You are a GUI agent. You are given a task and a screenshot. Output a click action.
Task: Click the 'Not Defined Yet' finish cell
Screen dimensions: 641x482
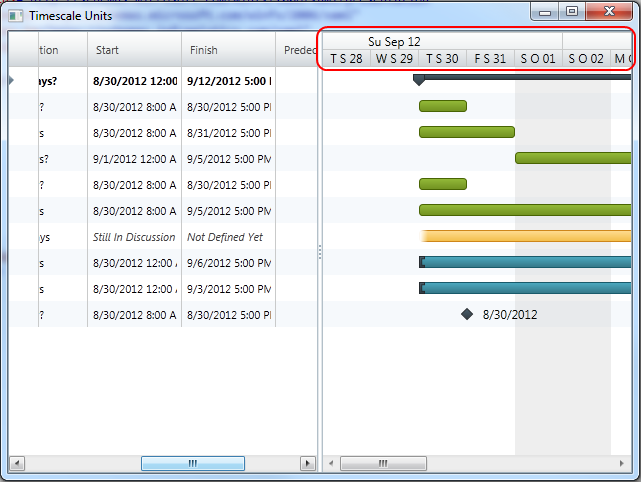pyautogui.click(x=227, y=237)
